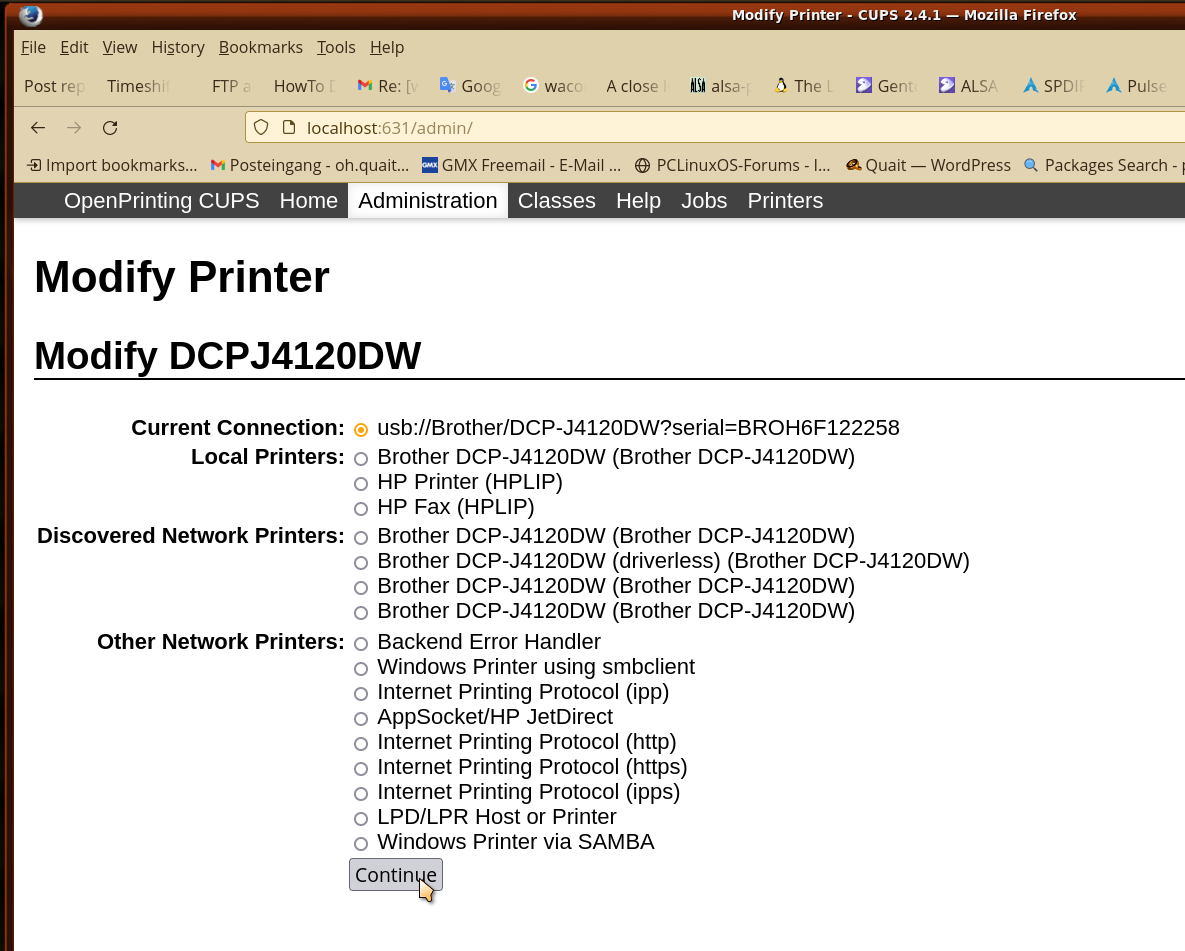Image resolution: width=1185 pixels, height=951 pixels.
Task: Select the HP Printer (HPLIP) radio option
Action: click(x=361, y=484)
